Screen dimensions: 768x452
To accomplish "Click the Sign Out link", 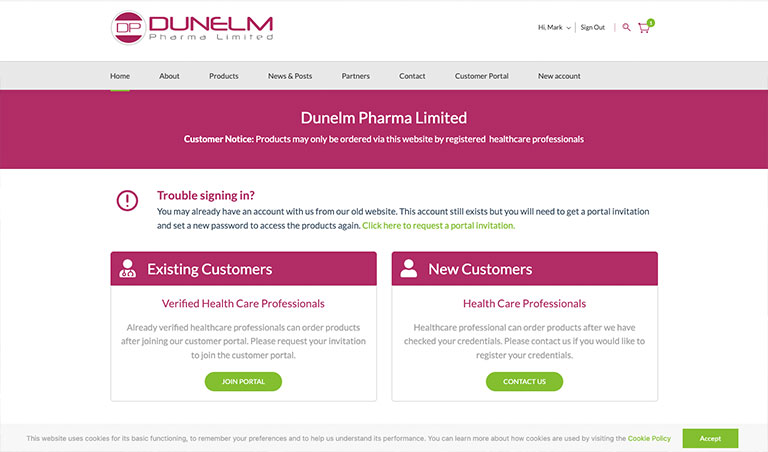I will coord(593,27).
